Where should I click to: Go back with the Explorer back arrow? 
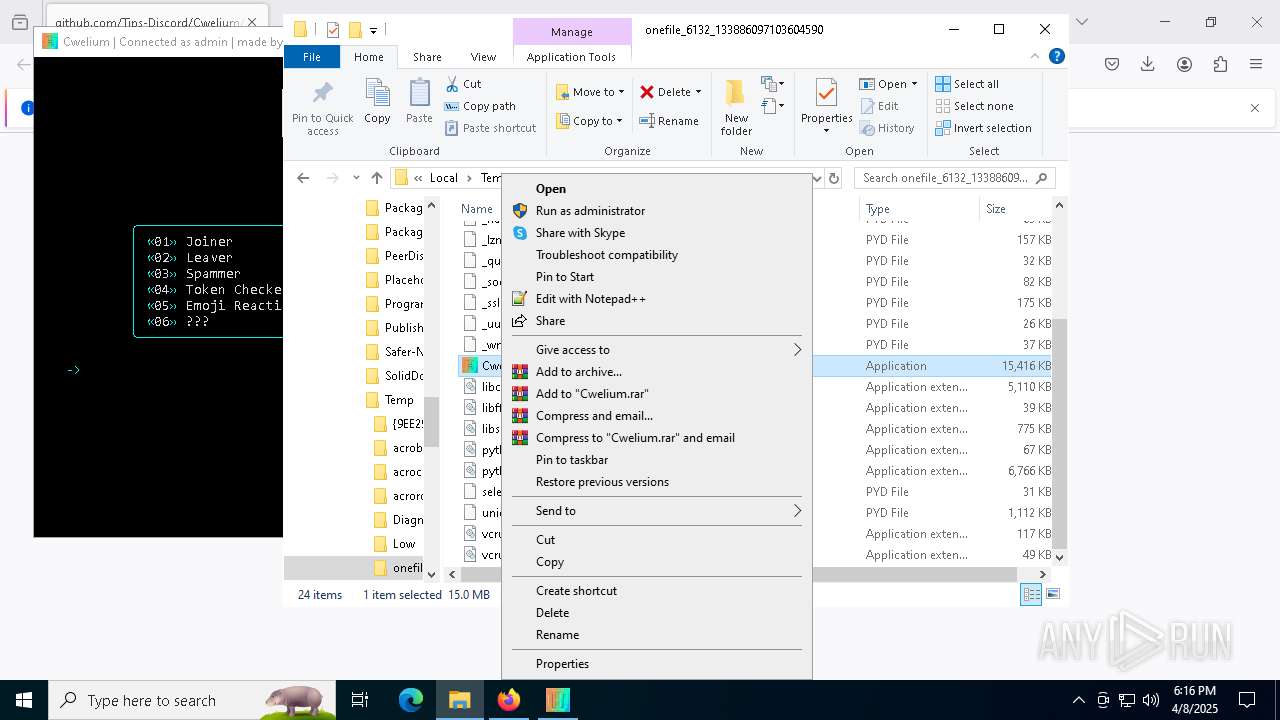coord(303,178)
